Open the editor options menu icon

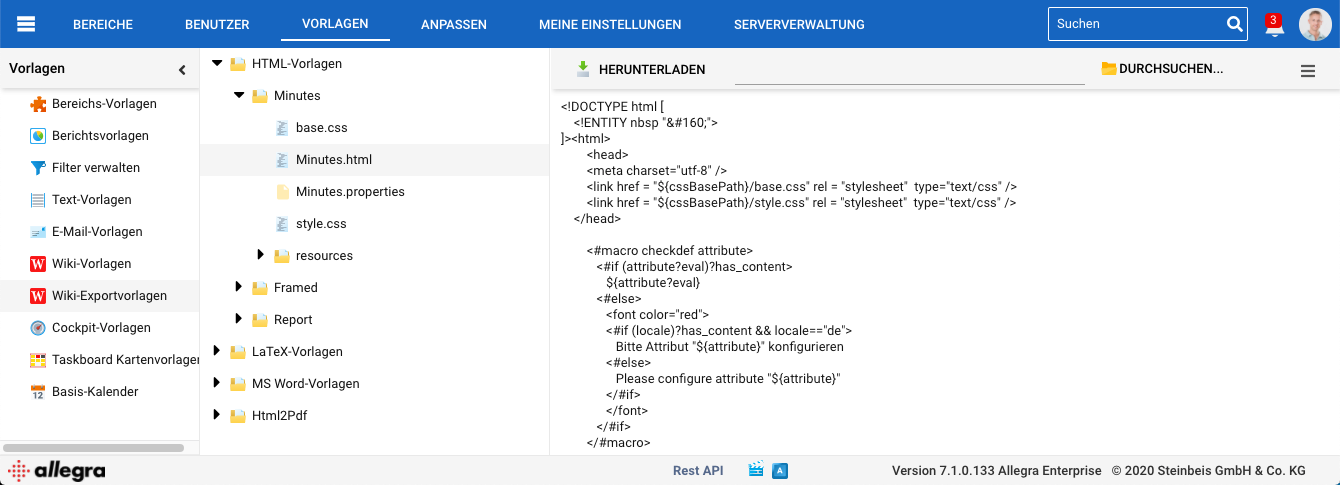coord(1307,70)
